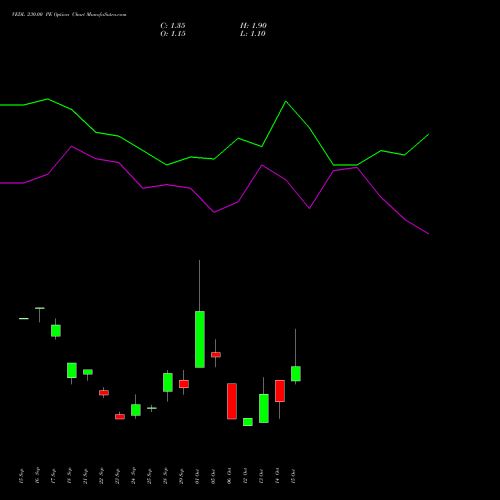The width and height of the screenshot is (500, 500).
Task: Click the green candlestick for 13 Oct
Action: [x=264, y=408]
